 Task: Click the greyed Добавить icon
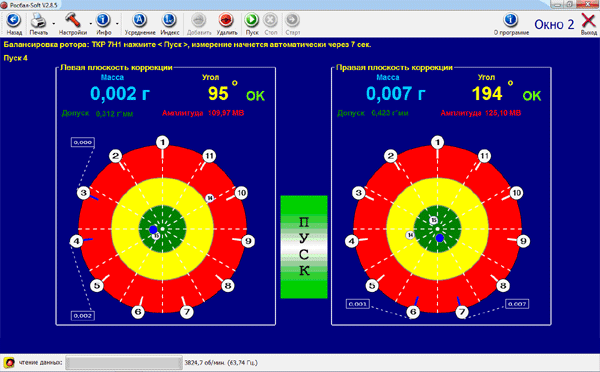pos(199,23)
